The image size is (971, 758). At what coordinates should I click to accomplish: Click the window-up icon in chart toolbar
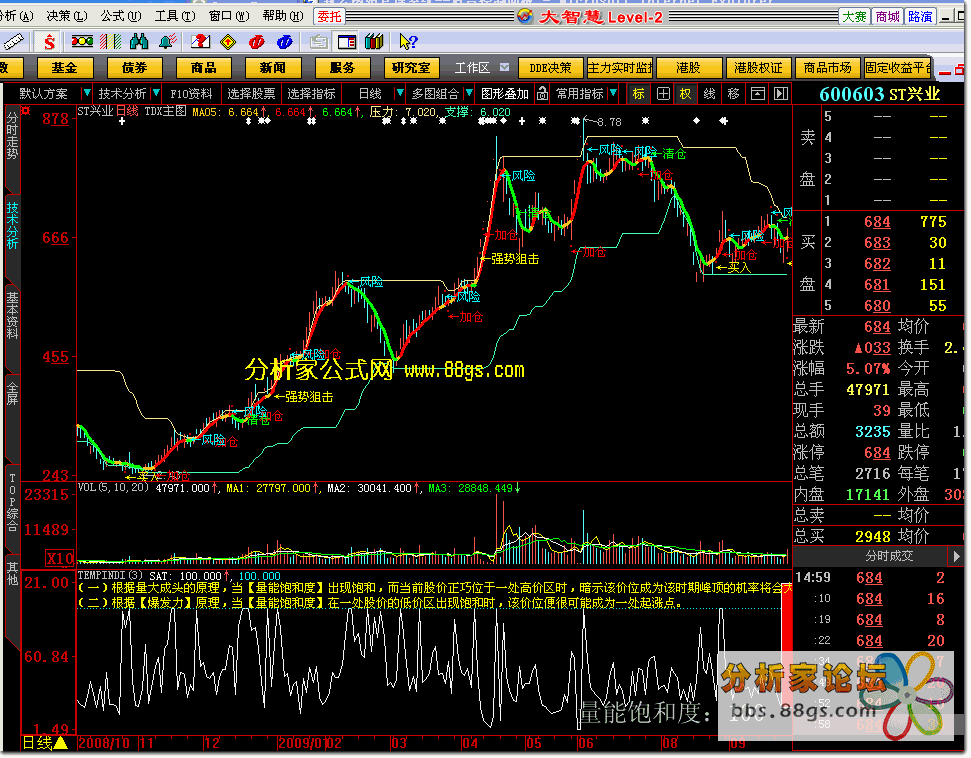(757, 94)
